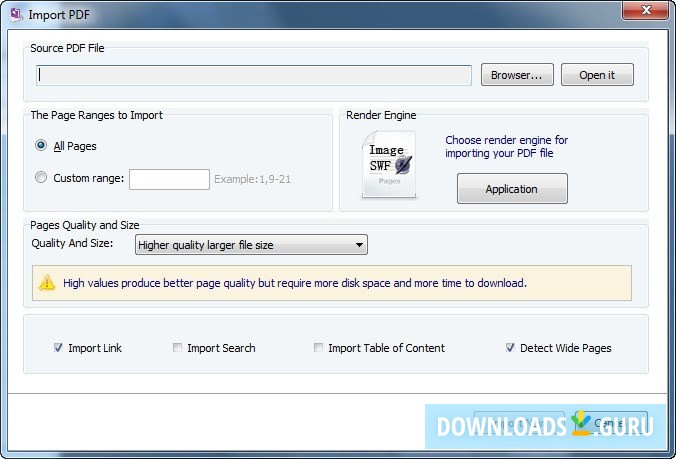Click 'Choose render engine for importing' text
The width and height of the screenshot is (676, 459).
[507, 147]
